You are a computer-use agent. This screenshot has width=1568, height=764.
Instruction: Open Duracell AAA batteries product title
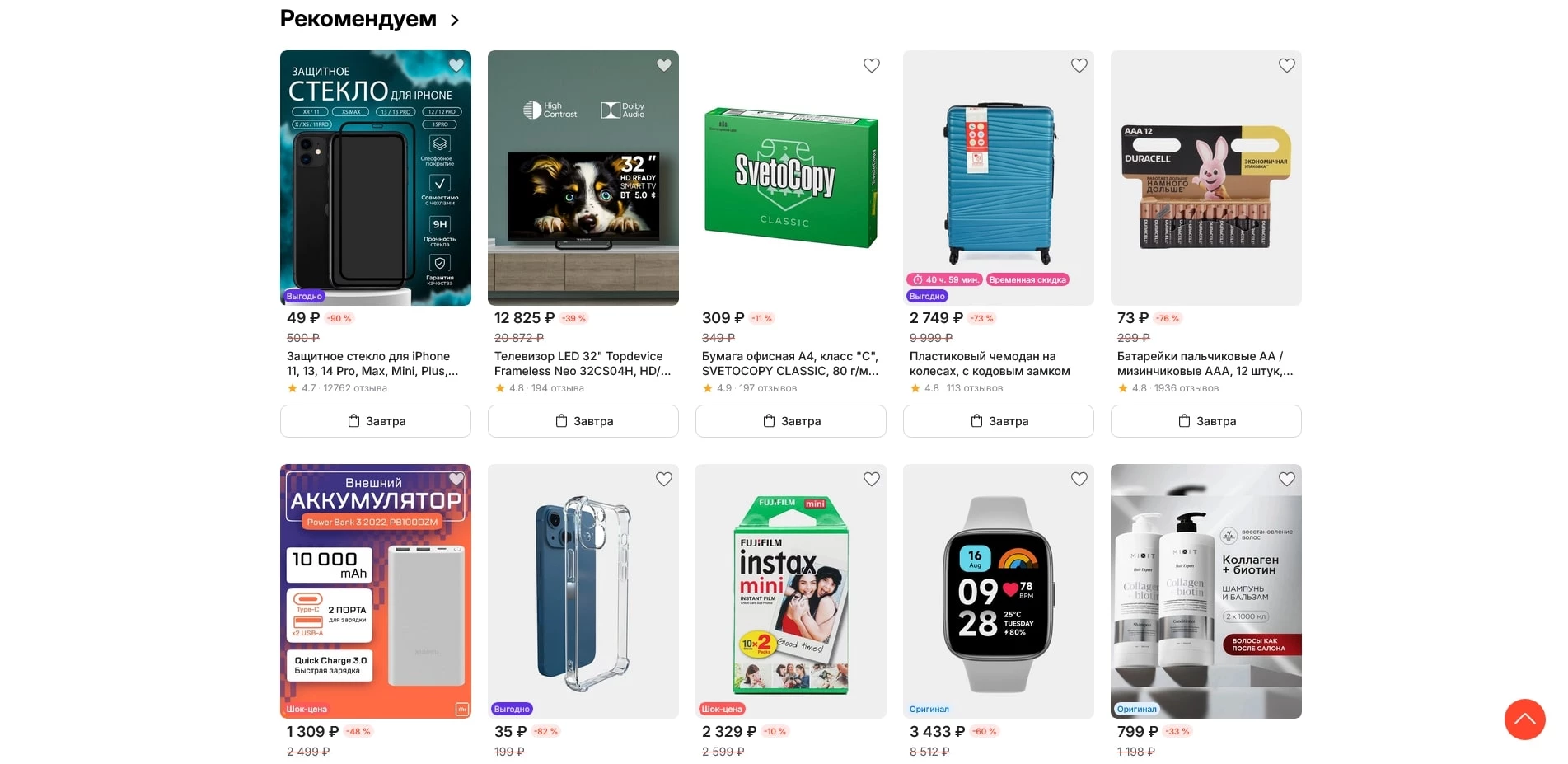1205,363
